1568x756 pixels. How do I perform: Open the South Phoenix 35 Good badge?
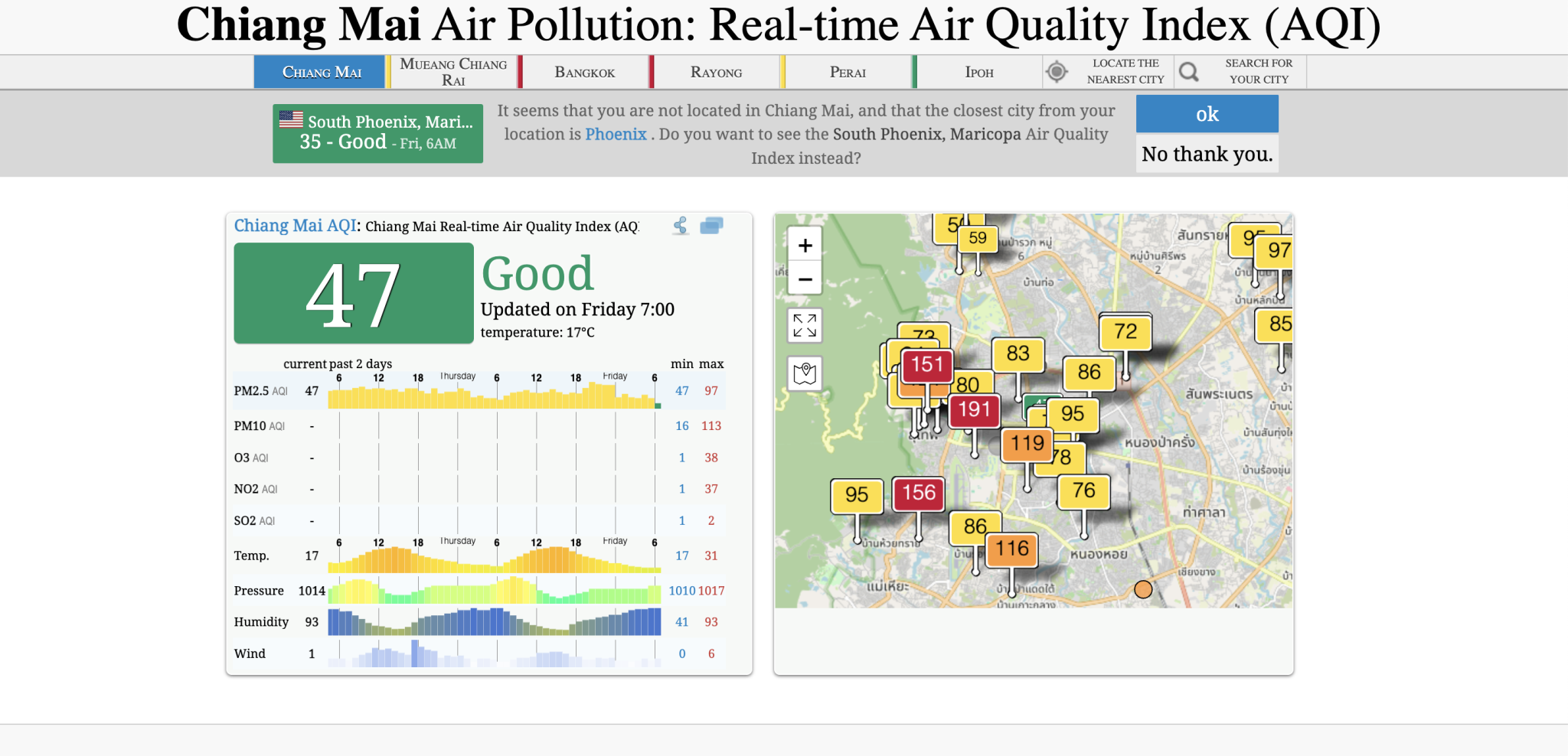(x=377, y=133)
